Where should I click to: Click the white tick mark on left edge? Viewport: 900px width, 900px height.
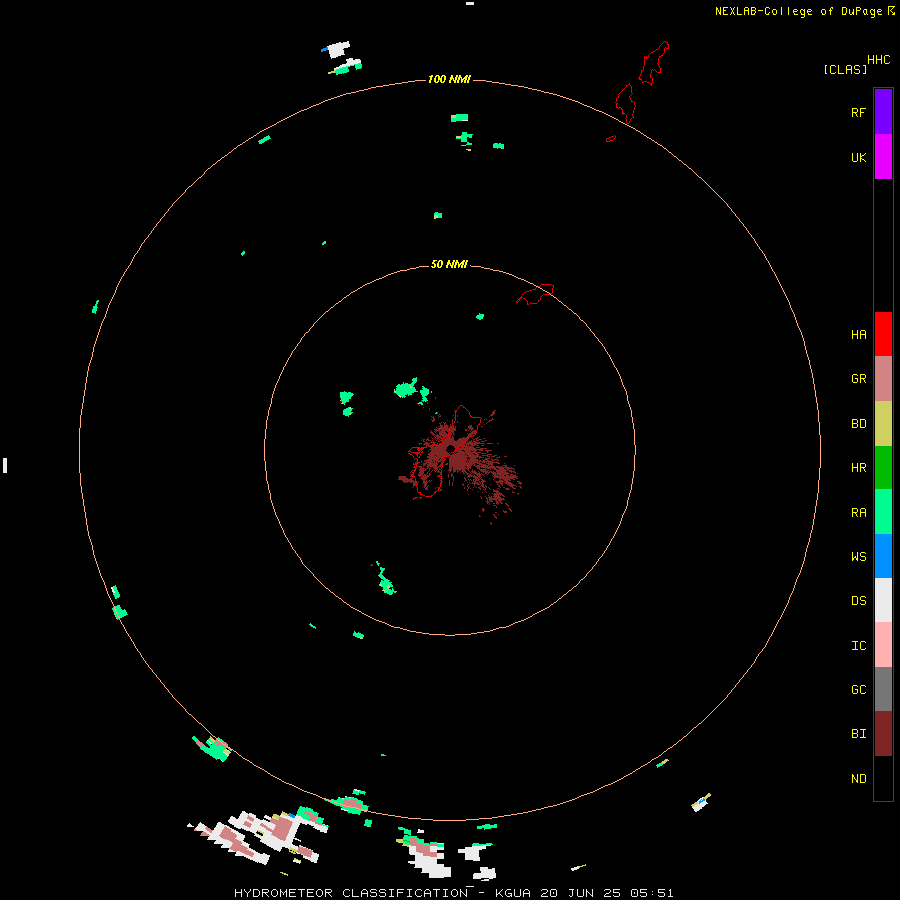point(5,465)
